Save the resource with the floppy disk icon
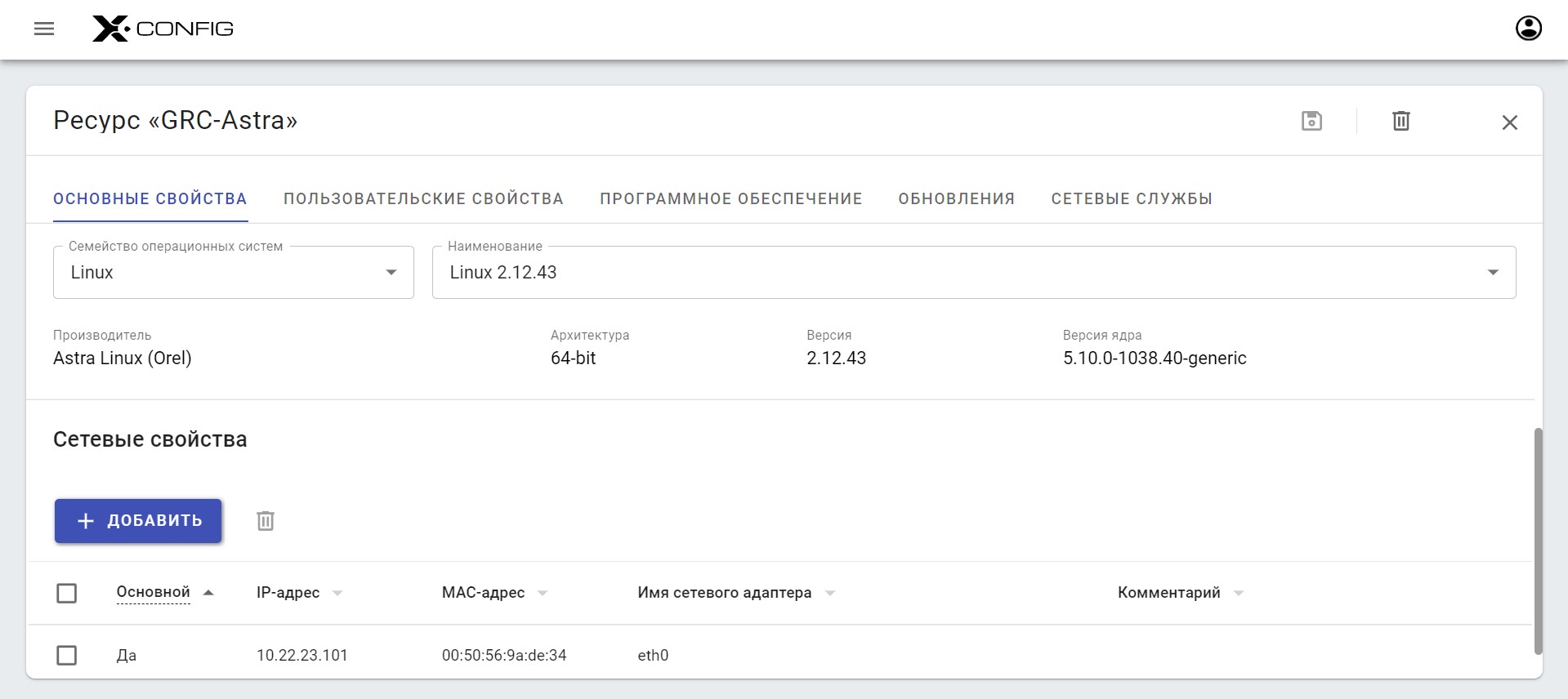 [1311, 121]
